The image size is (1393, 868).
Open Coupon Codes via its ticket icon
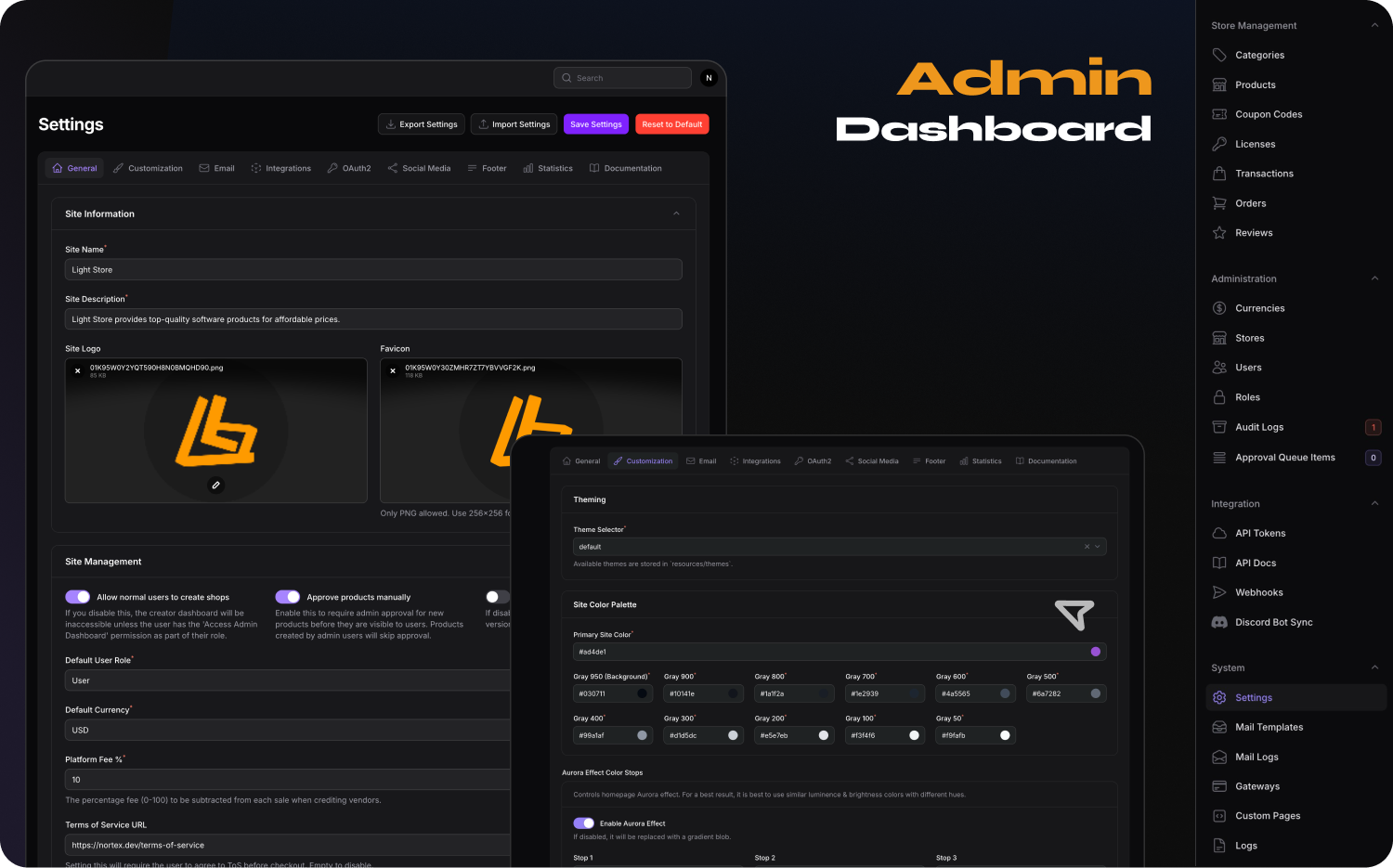[x=1219, y=114]
